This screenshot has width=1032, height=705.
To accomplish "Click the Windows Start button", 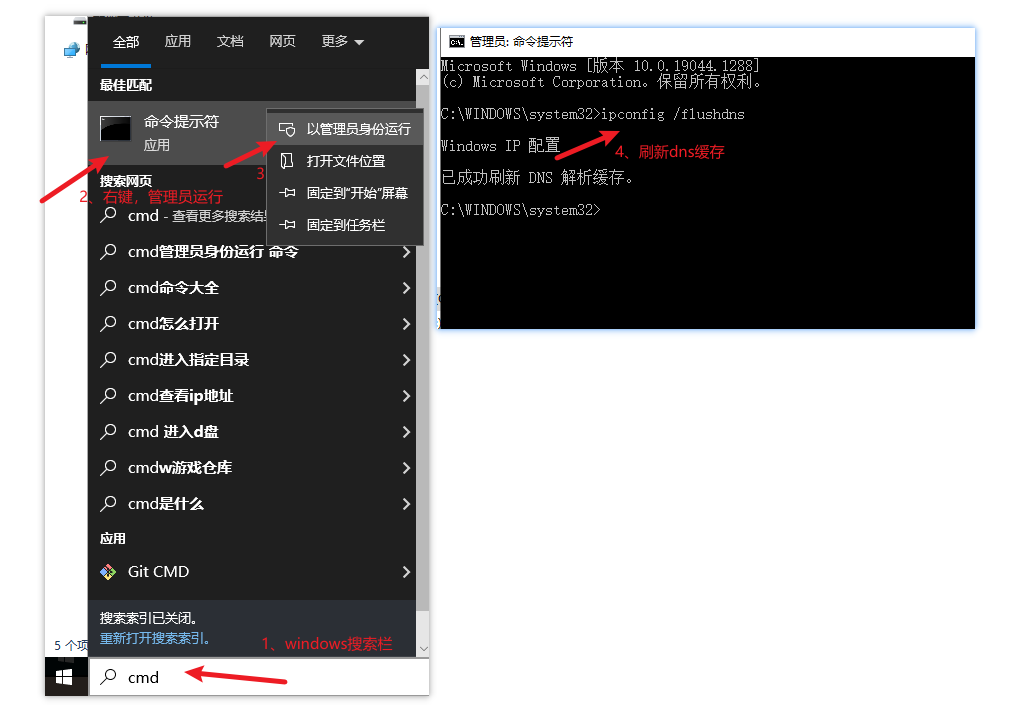I will (x=64, y=677).
